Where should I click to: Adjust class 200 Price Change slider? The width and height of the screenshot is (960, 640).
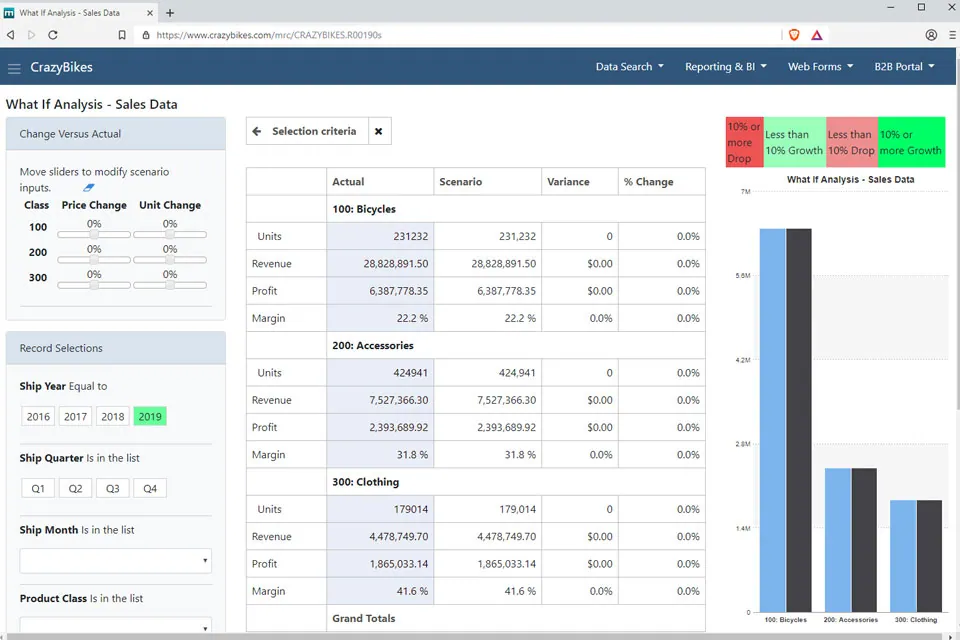(x=94, y=260)
